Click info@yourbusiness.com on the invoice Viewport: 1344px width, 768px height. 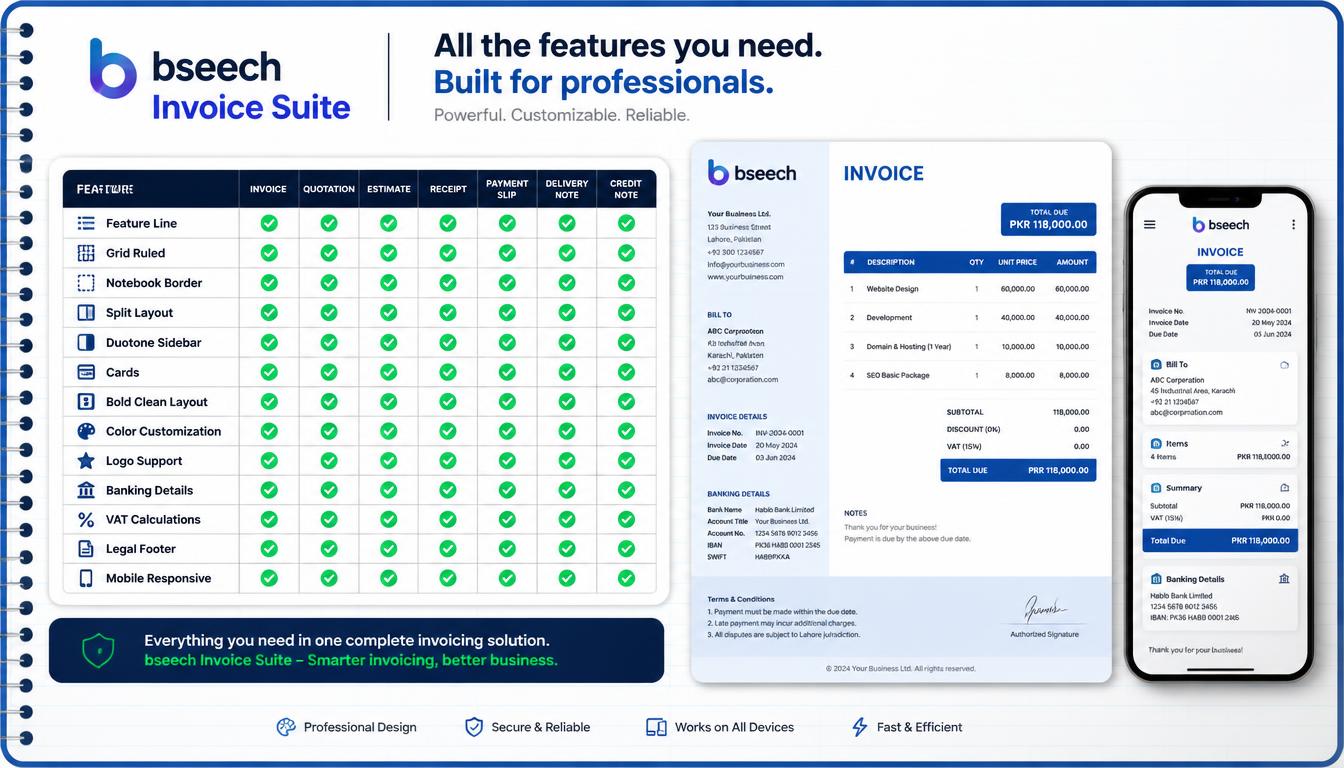click(745, 265)
